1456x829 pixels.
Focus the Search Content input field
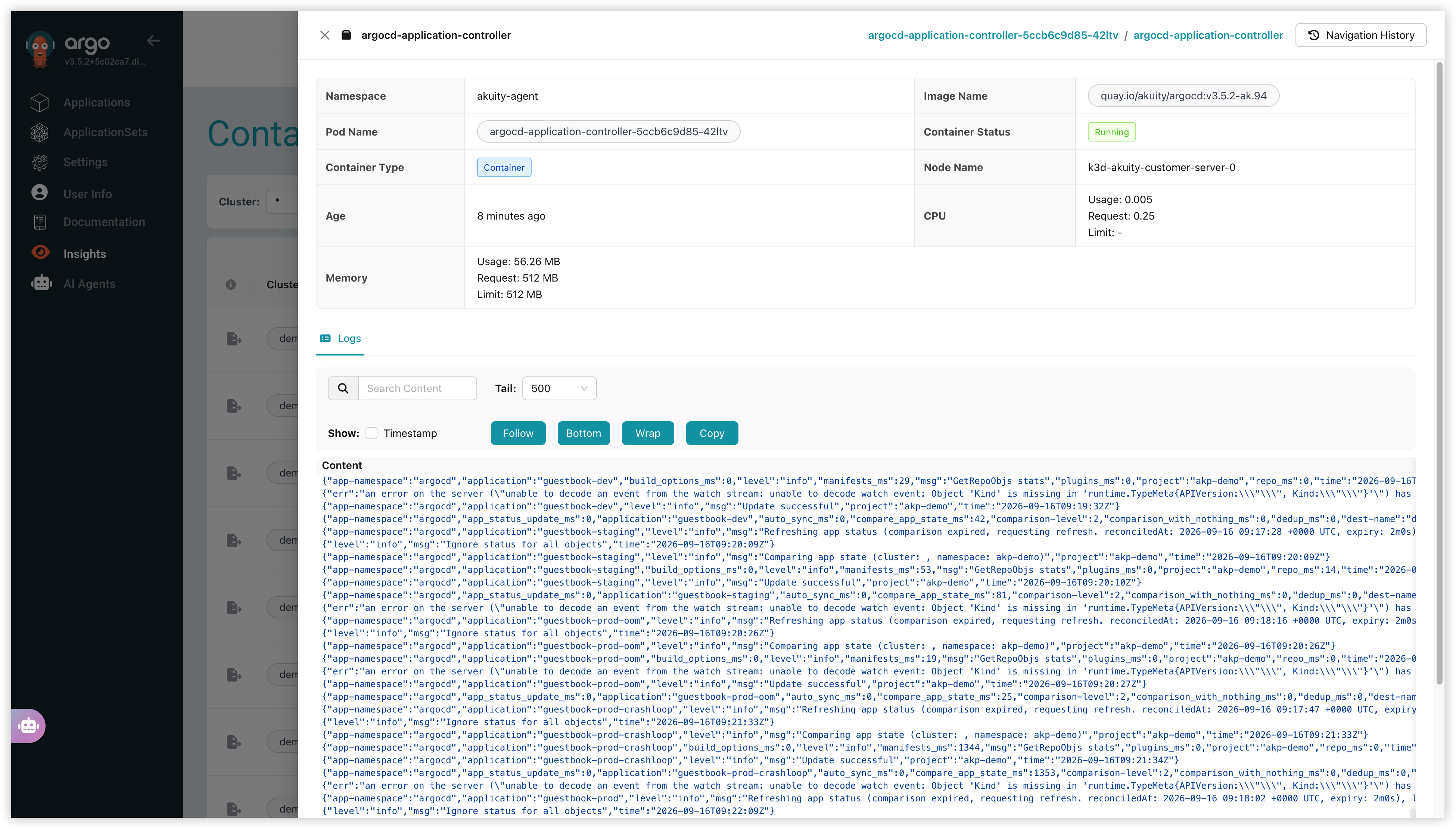(x=418, y=388)
